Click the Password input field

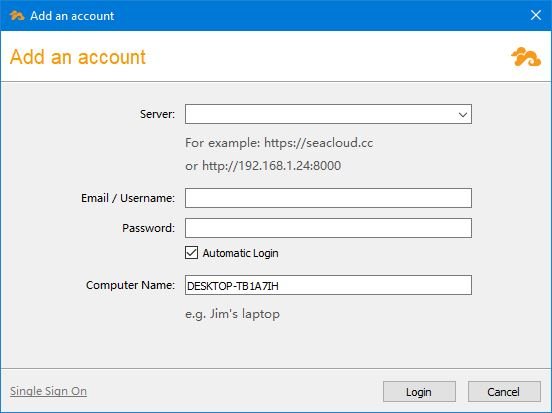[328, 228]
